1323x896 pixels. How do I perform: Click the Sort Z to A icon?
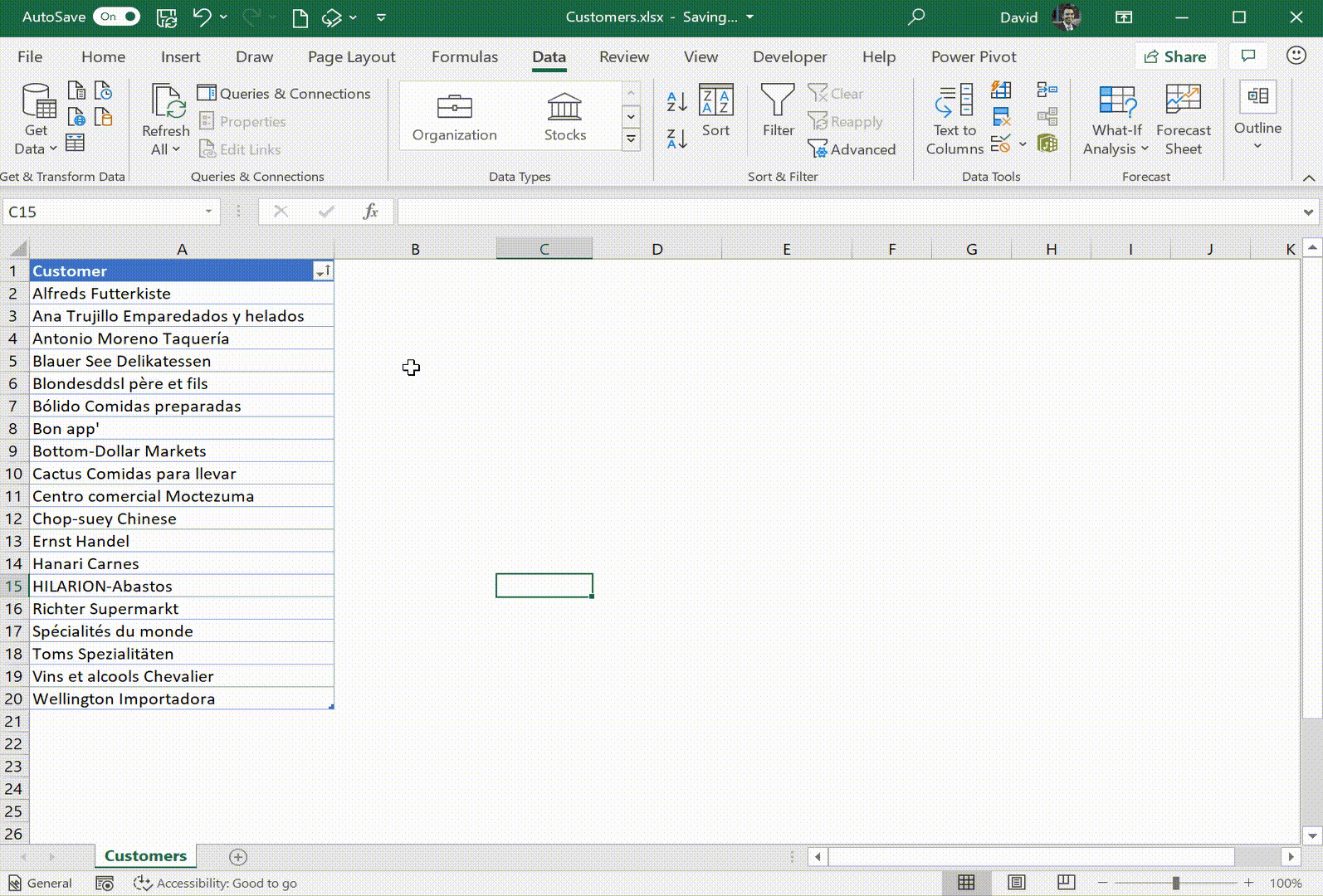pyautogui.click(x=676, y=139)
